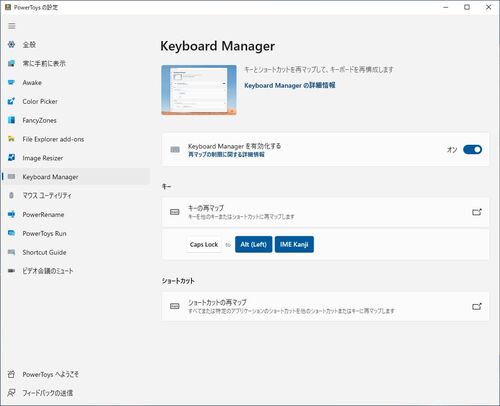Viewport: 500px width, 406px height.
Task: Maximize the PowerToys settings window
Action: (467, 7)
